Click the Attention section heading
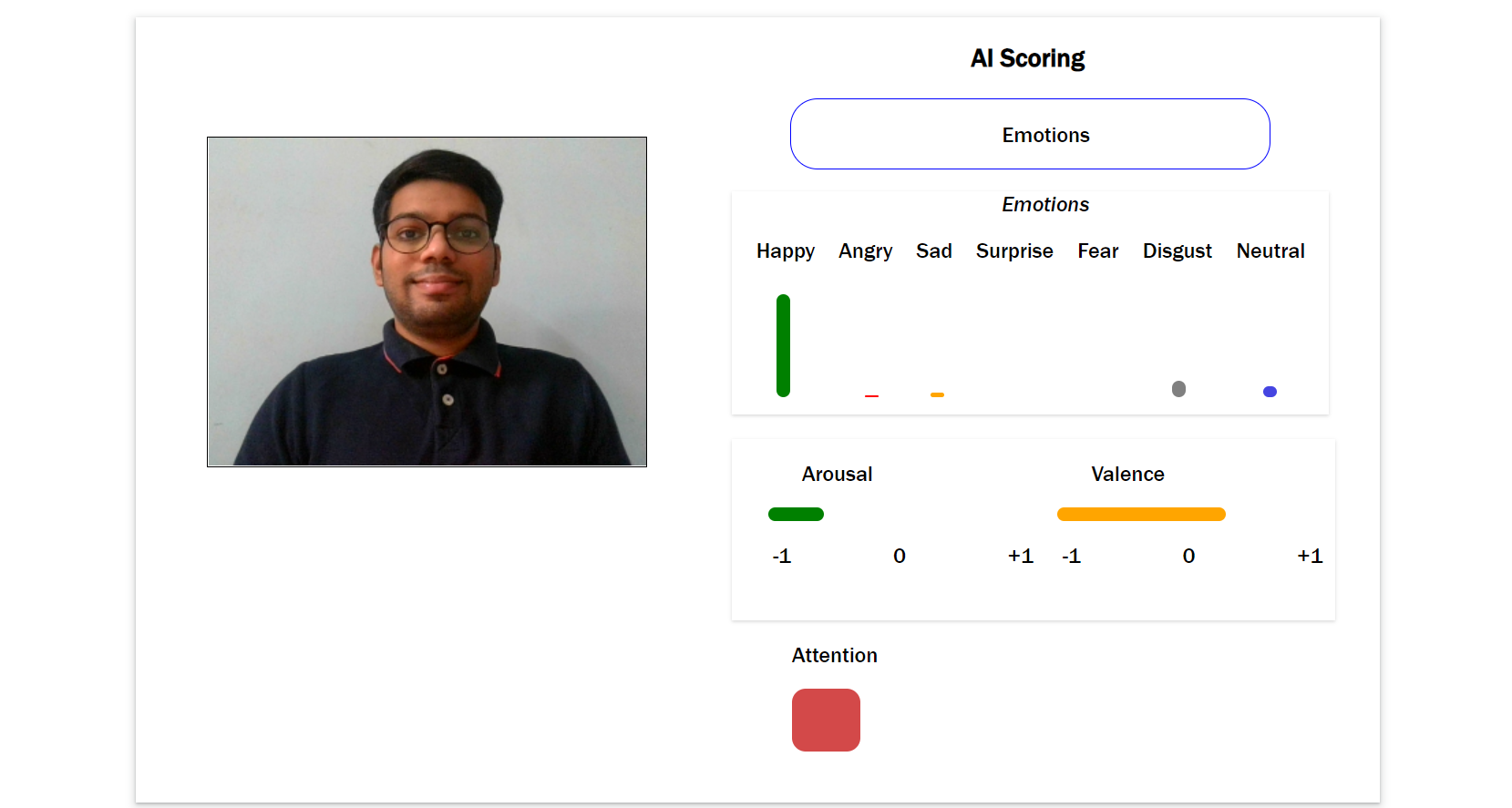Screen dimensions: 1512x808 (834, 655)
